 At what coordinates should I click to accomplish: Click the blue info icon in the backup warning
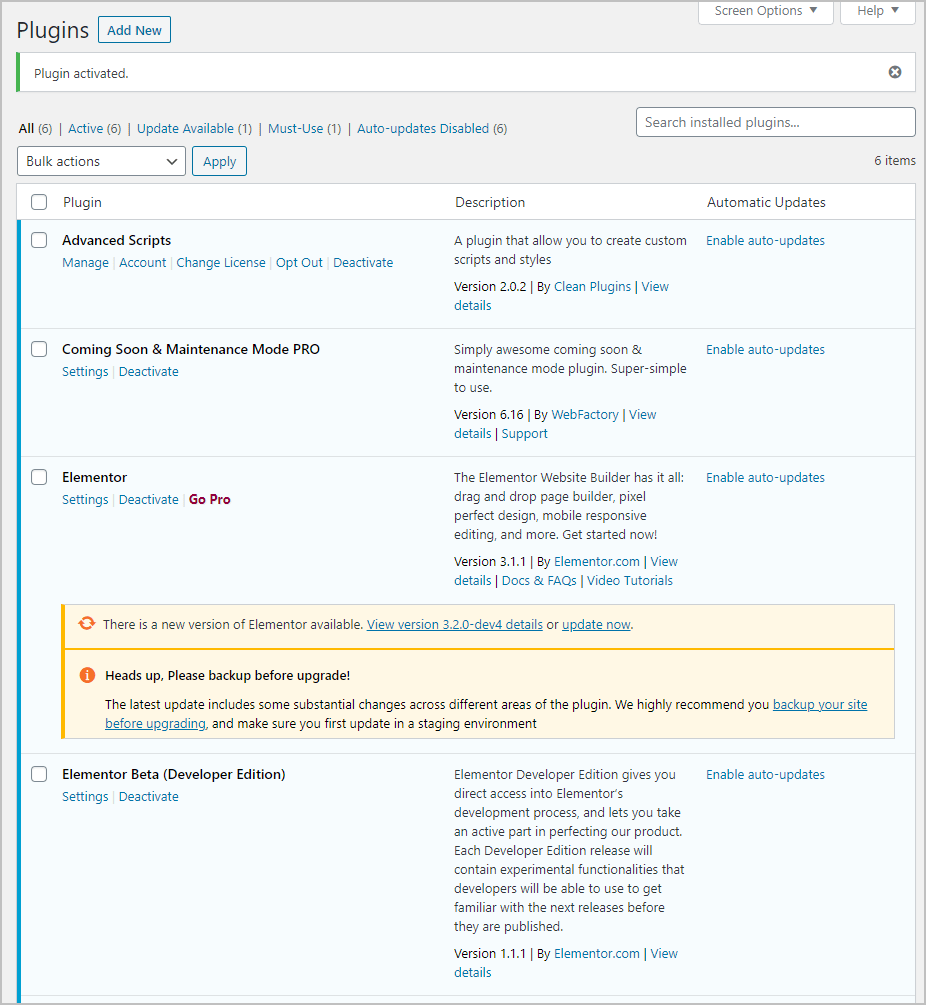click(x=86, y=675)
